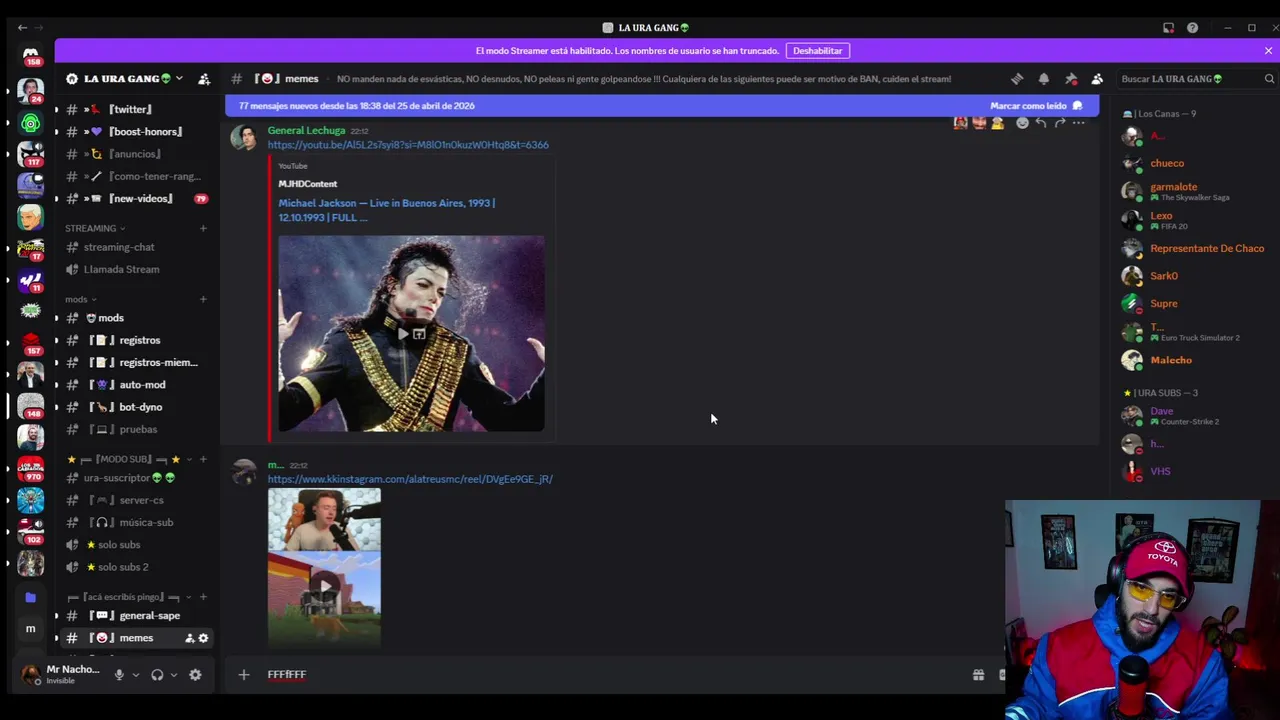Open the inbox icon in title bar
1280x720 pixels.
1168,28
